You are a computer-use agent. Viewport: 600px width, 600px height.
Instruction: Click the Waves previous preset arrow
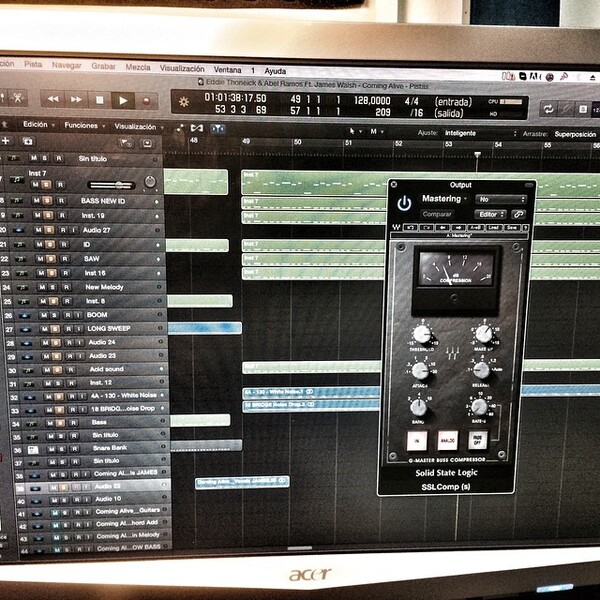pyautogui.click(x=443, y=227)
